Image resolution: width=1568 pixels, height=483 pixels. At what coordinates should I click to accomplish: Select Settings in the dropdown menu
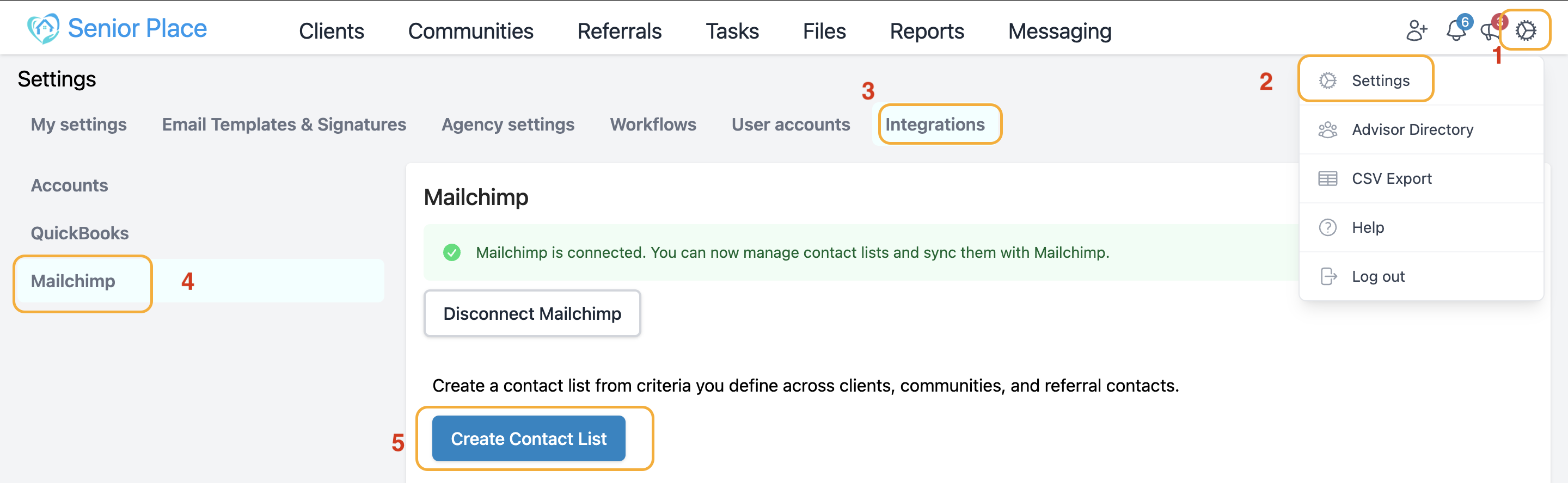(1420, 81)
